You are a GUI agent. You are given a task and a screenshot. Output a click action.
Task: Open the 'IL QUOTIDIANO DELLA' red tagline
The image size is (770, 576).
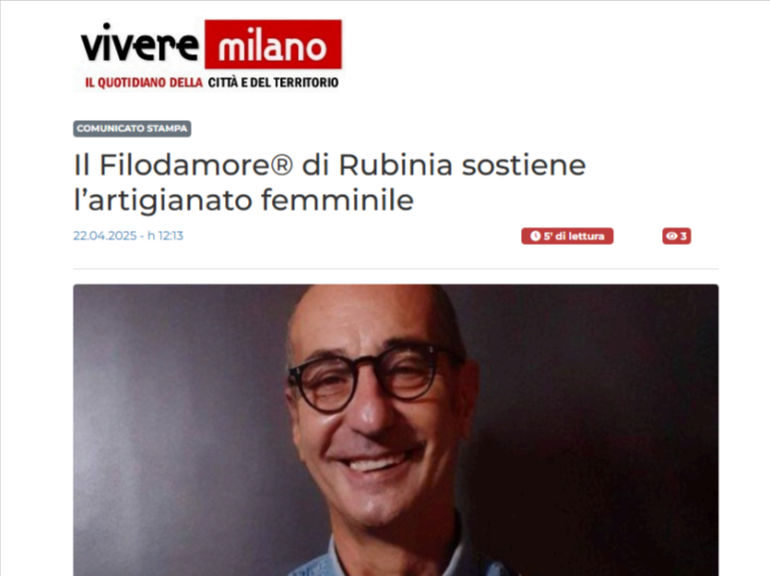pos(144,82)
